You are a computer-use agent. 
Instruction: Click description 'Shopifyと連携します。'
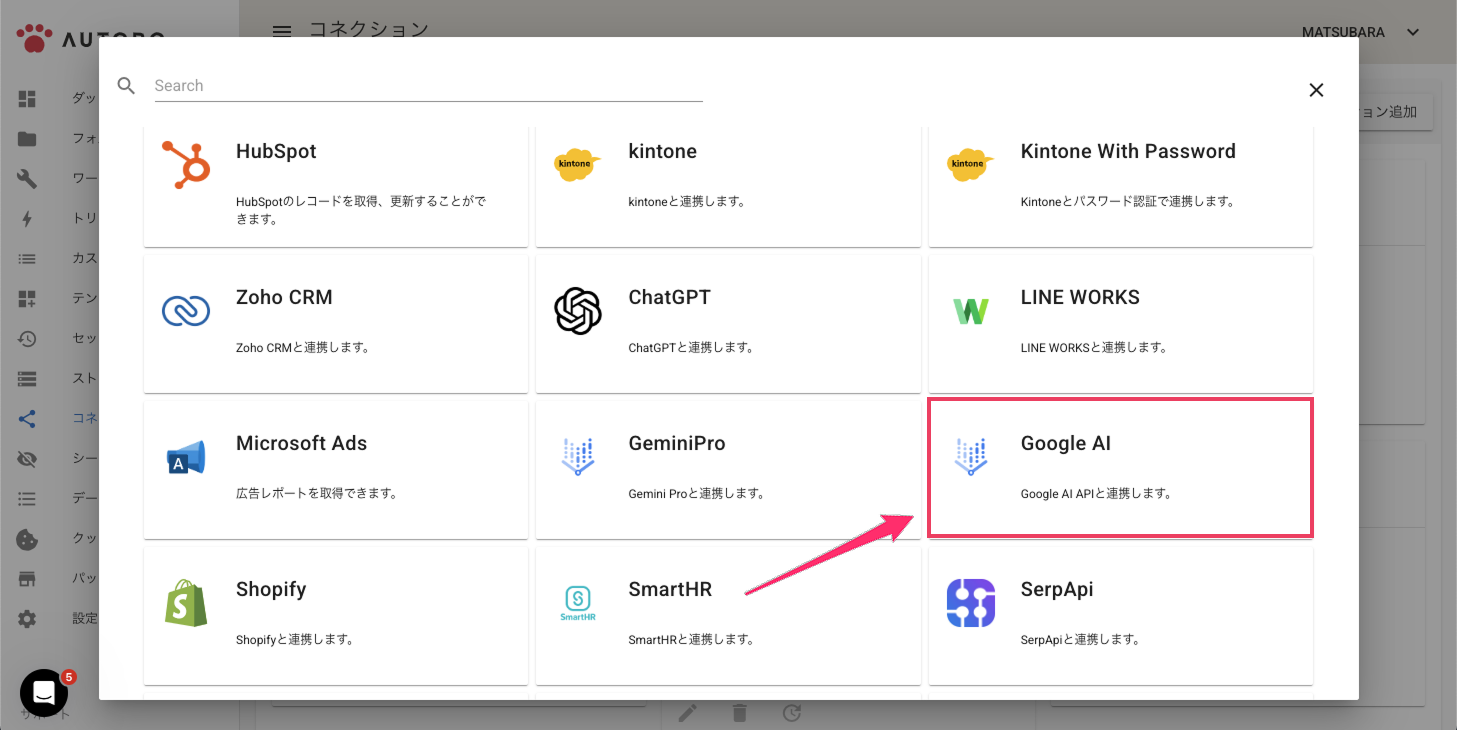pos(294,640)
